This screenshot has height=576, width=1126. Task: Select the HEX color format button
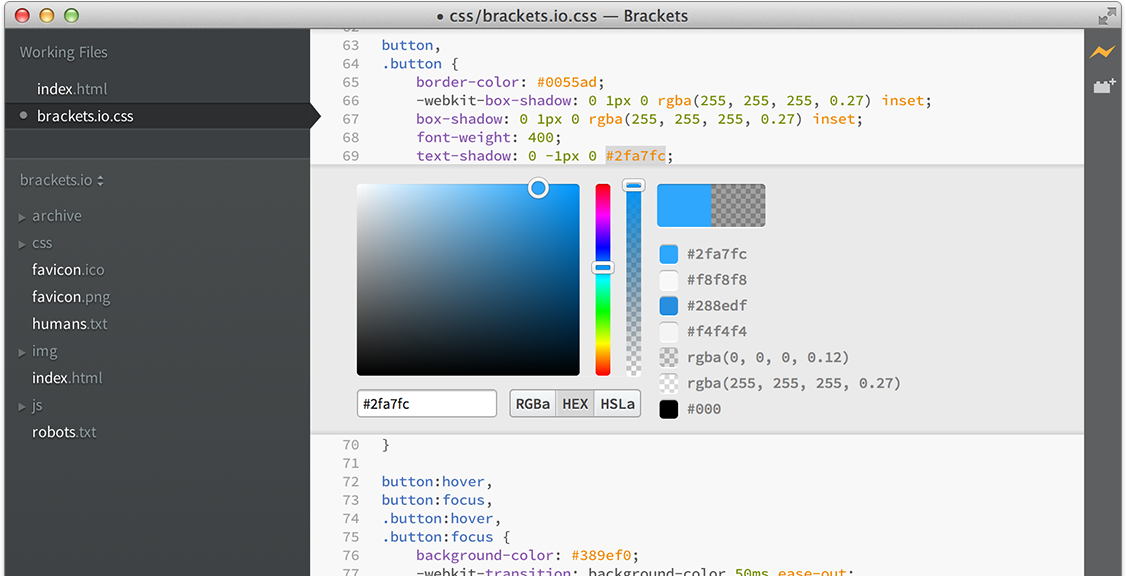(x=575, y=404)
